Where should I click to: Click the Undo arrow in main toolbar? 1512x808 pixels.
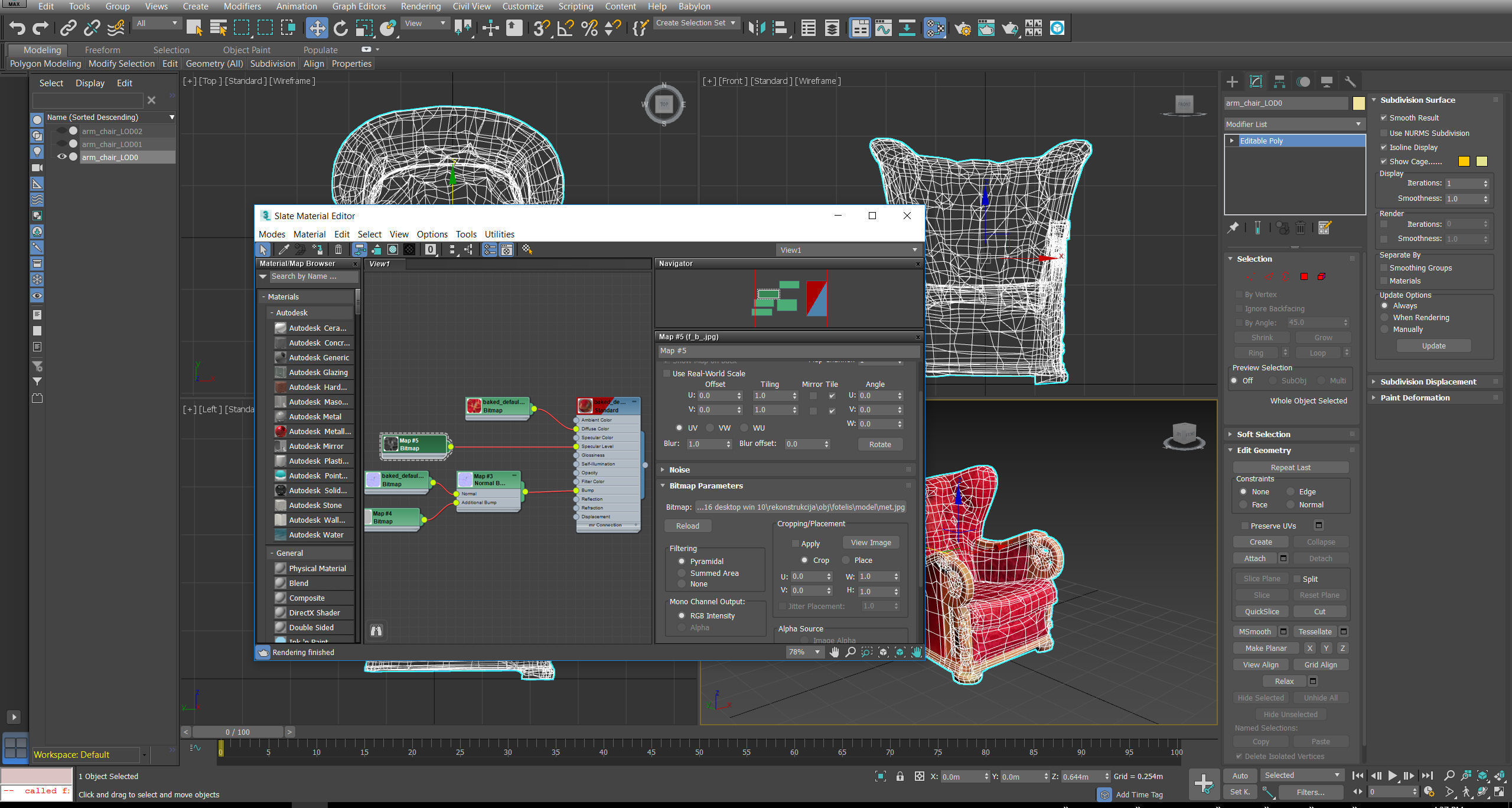(17, 28)
